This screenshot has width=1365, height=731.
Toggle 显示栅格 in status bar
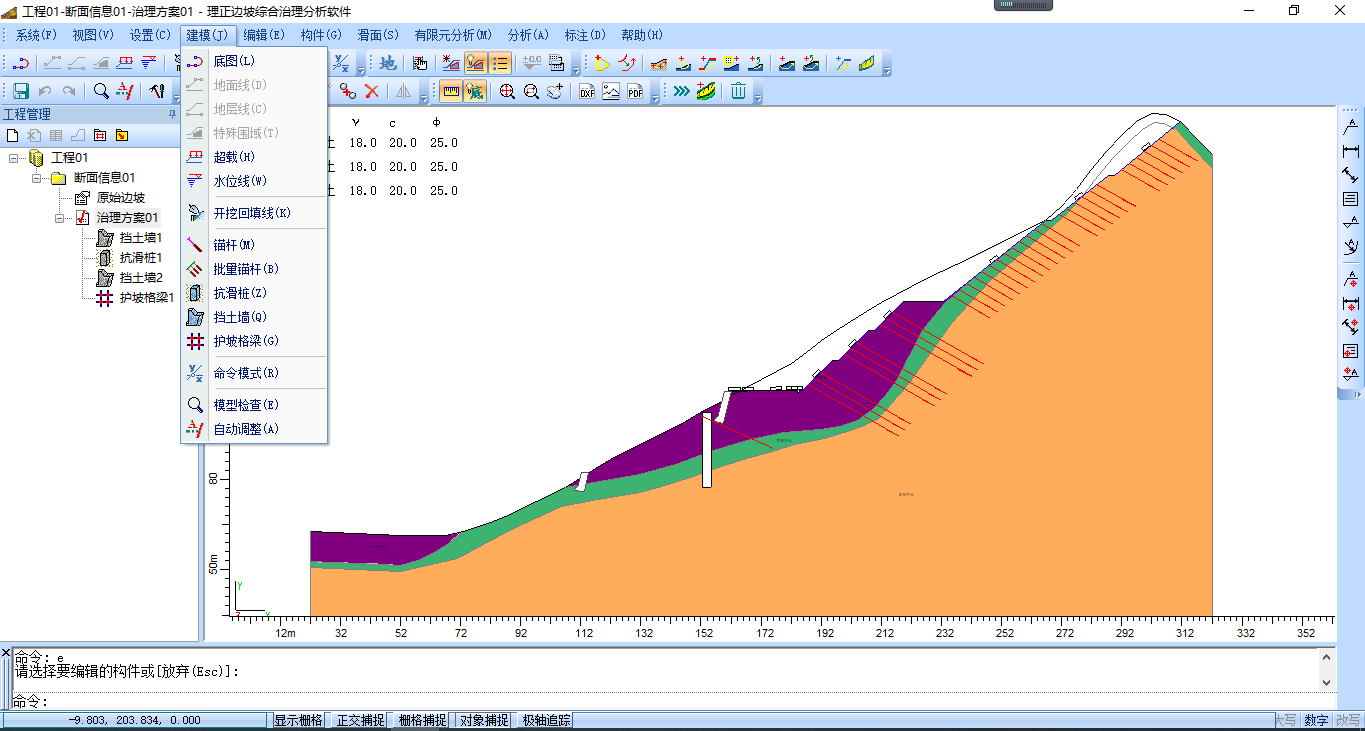298,720
